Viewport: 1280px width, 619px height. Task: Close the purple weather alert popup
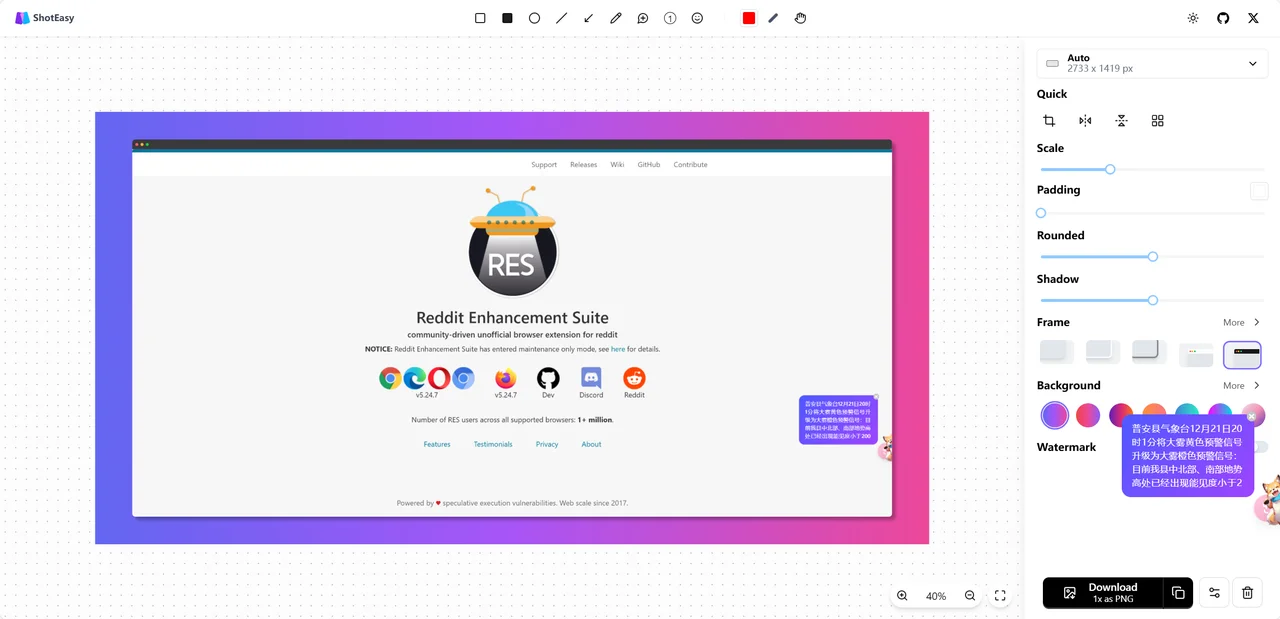click(1251, 417)
